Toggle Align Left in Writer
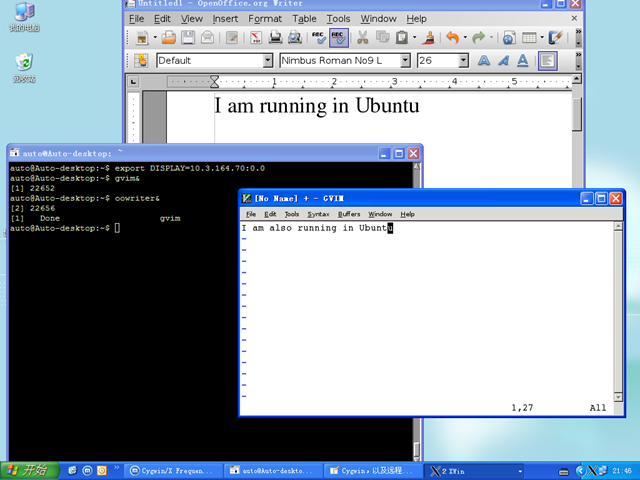 pos(547,61)
